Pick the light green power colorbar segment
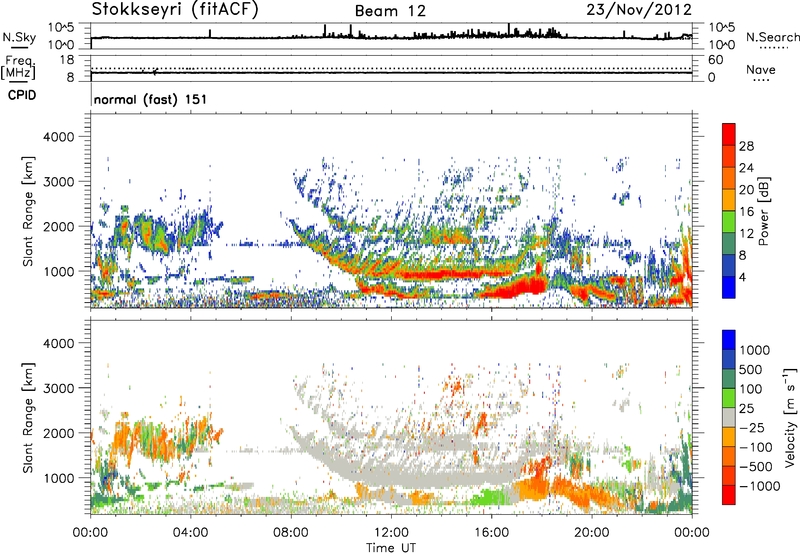Screen dimensions: 800x554 coord(729,221)
